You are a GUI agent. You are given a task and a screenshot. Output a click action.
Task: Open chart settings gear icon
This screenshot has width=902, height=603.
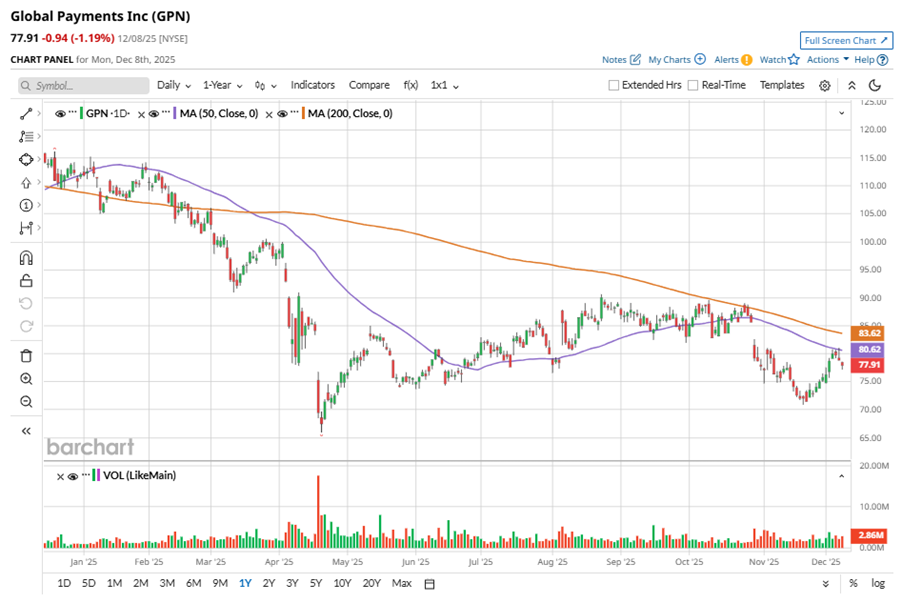pos(825,86)
